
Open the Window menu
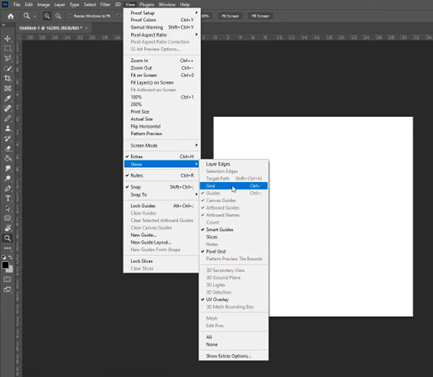point(167,5)
